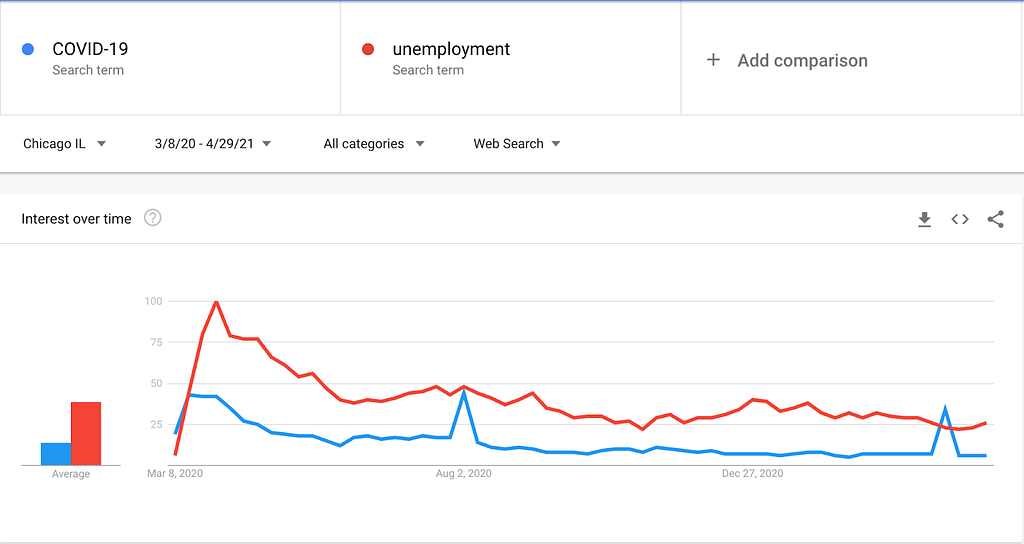1024x544 pixels.
Task: Click the Dec 27, 2020 axis label
Action: pyautogui.click(x=752, y=473)
